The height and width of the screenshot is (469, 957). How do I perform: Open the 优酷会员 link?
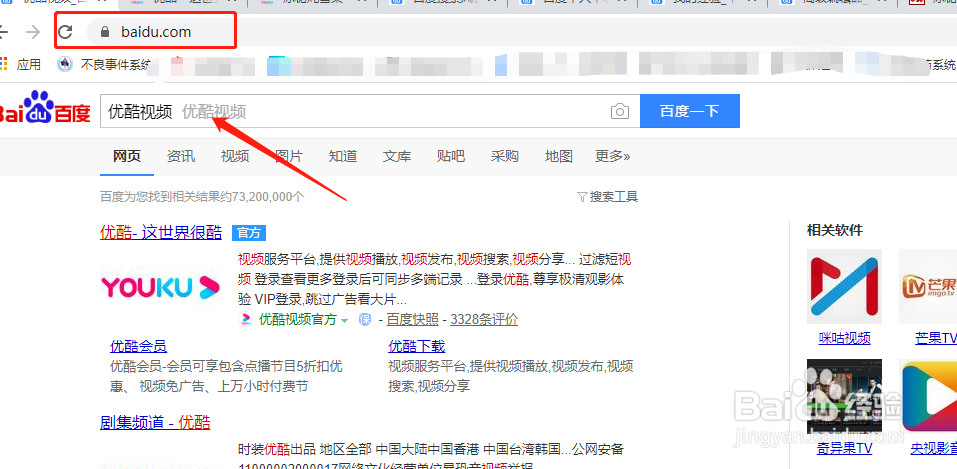139,346
